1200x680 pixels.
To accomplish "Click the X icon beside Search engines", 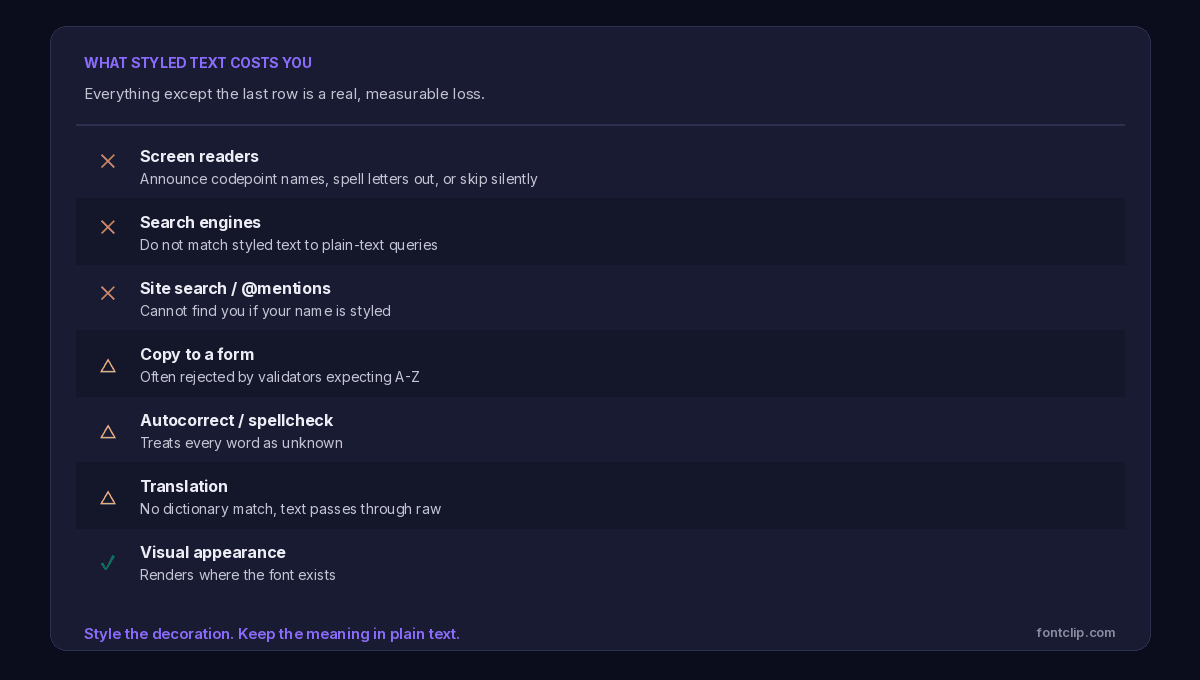I will (x=108, y=227).
